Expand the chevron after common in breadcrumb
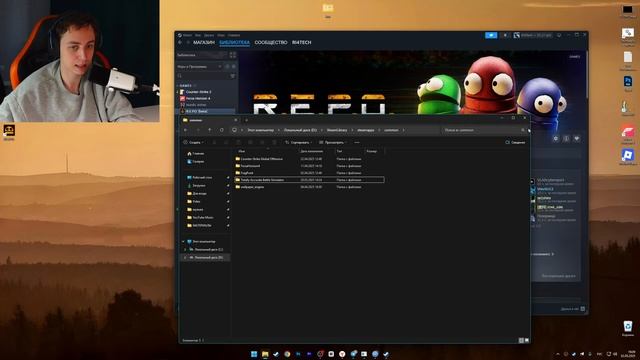 pos(403,130)
